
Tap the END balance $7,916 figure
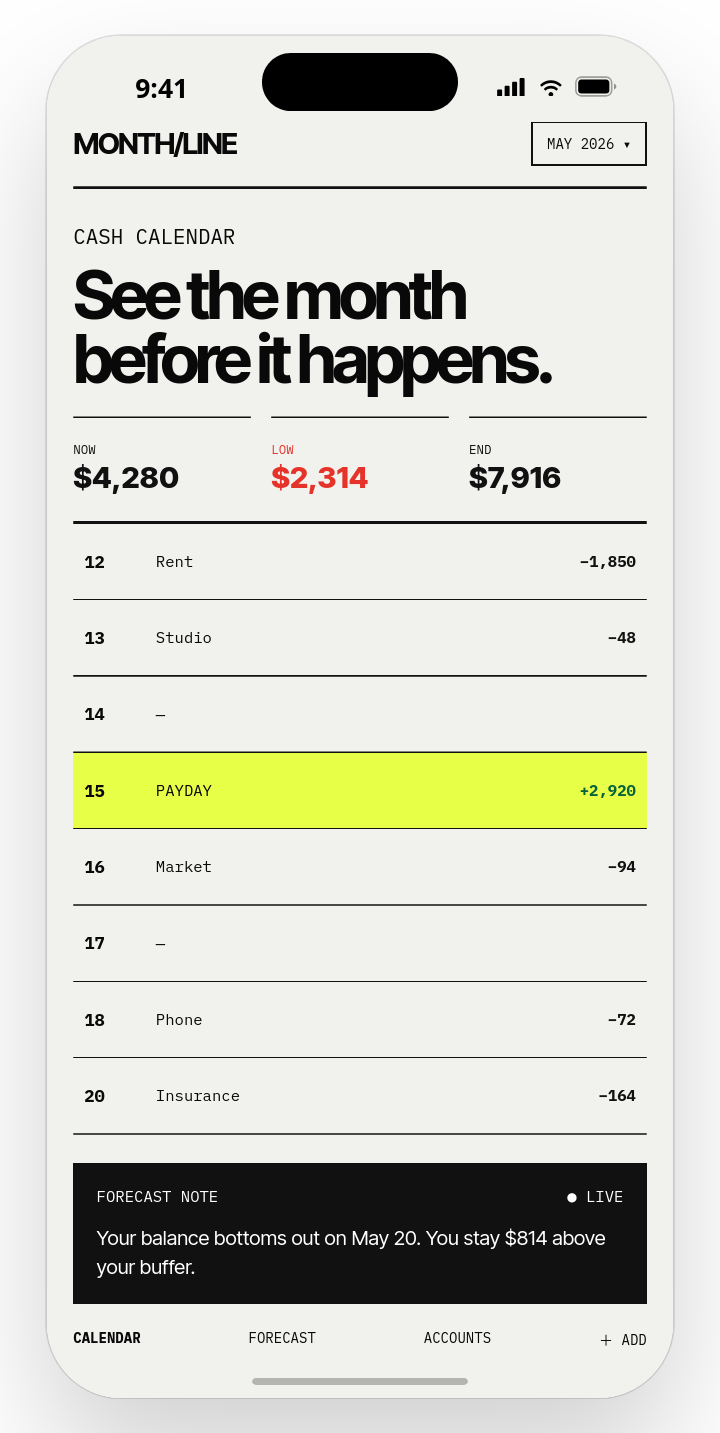515,478
